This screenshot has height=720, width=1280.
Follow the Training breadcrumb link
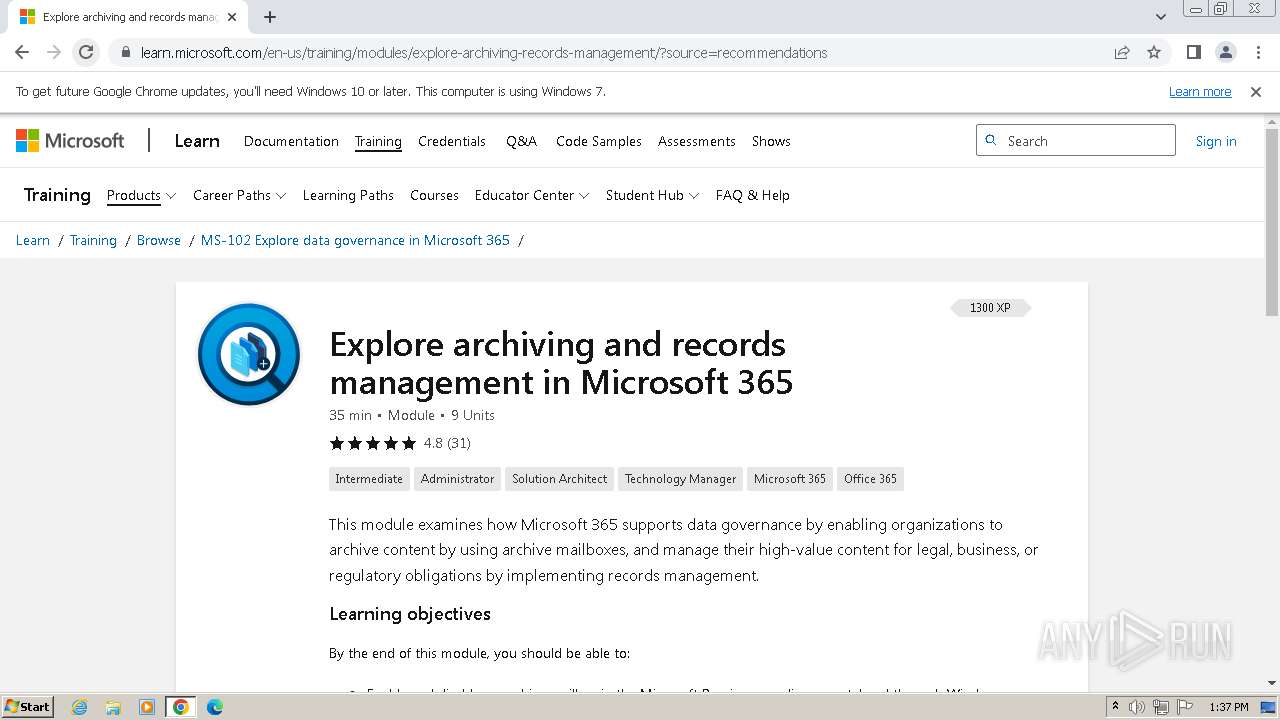click(93, 240)
